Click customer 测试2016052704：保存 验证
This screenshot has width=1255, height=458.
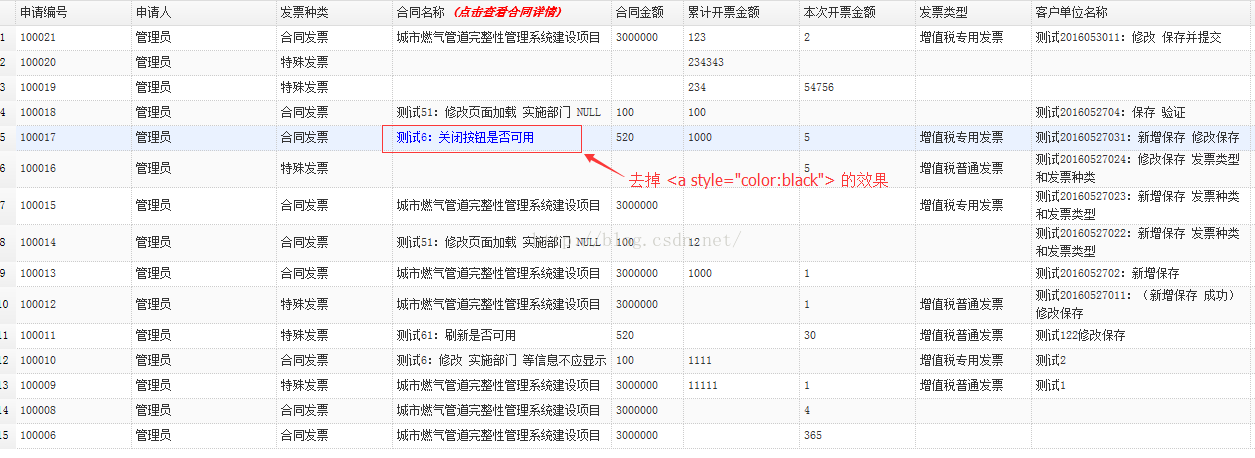pos(1110,112)
